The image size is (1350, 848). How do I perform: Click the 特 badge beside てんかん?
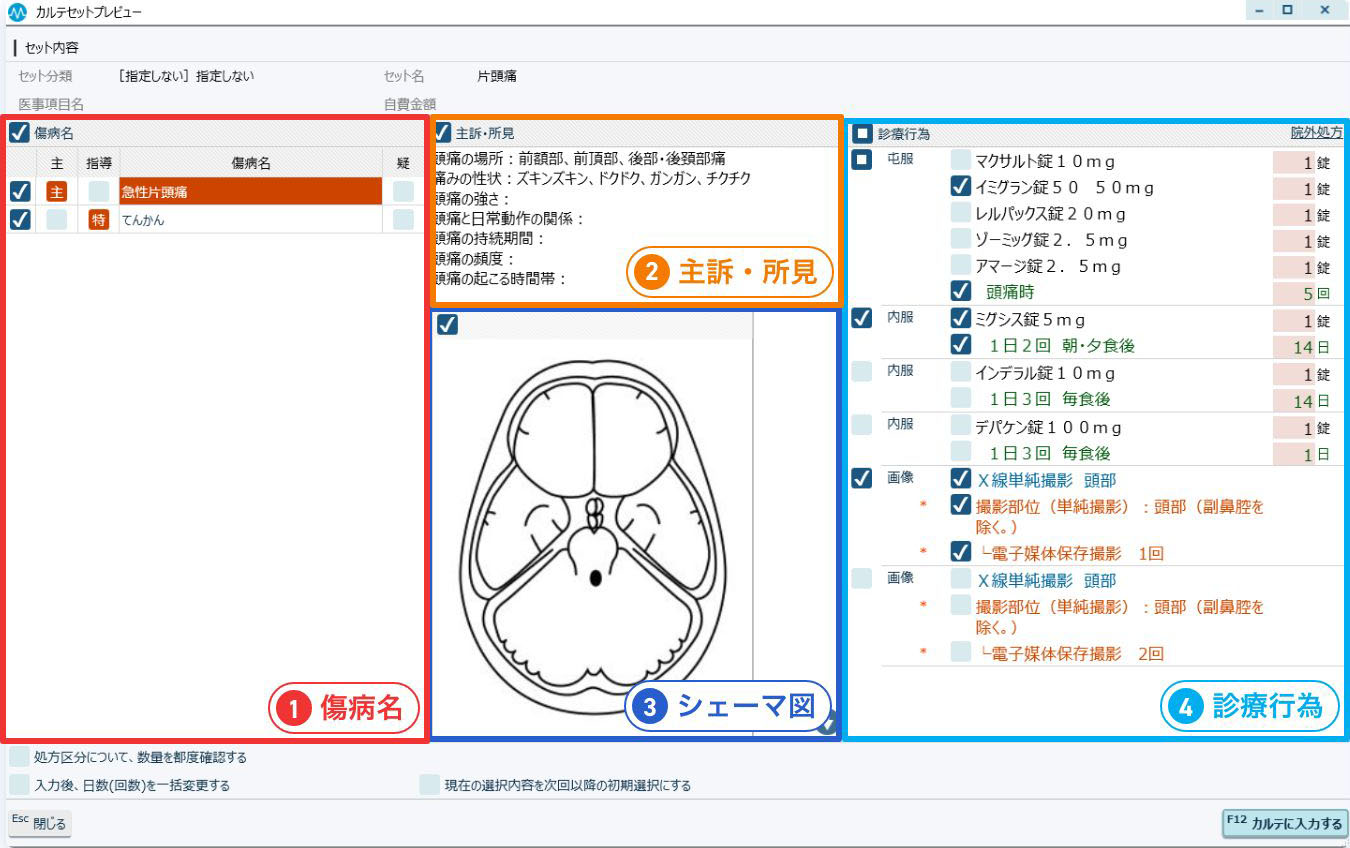tap(98, 220)
